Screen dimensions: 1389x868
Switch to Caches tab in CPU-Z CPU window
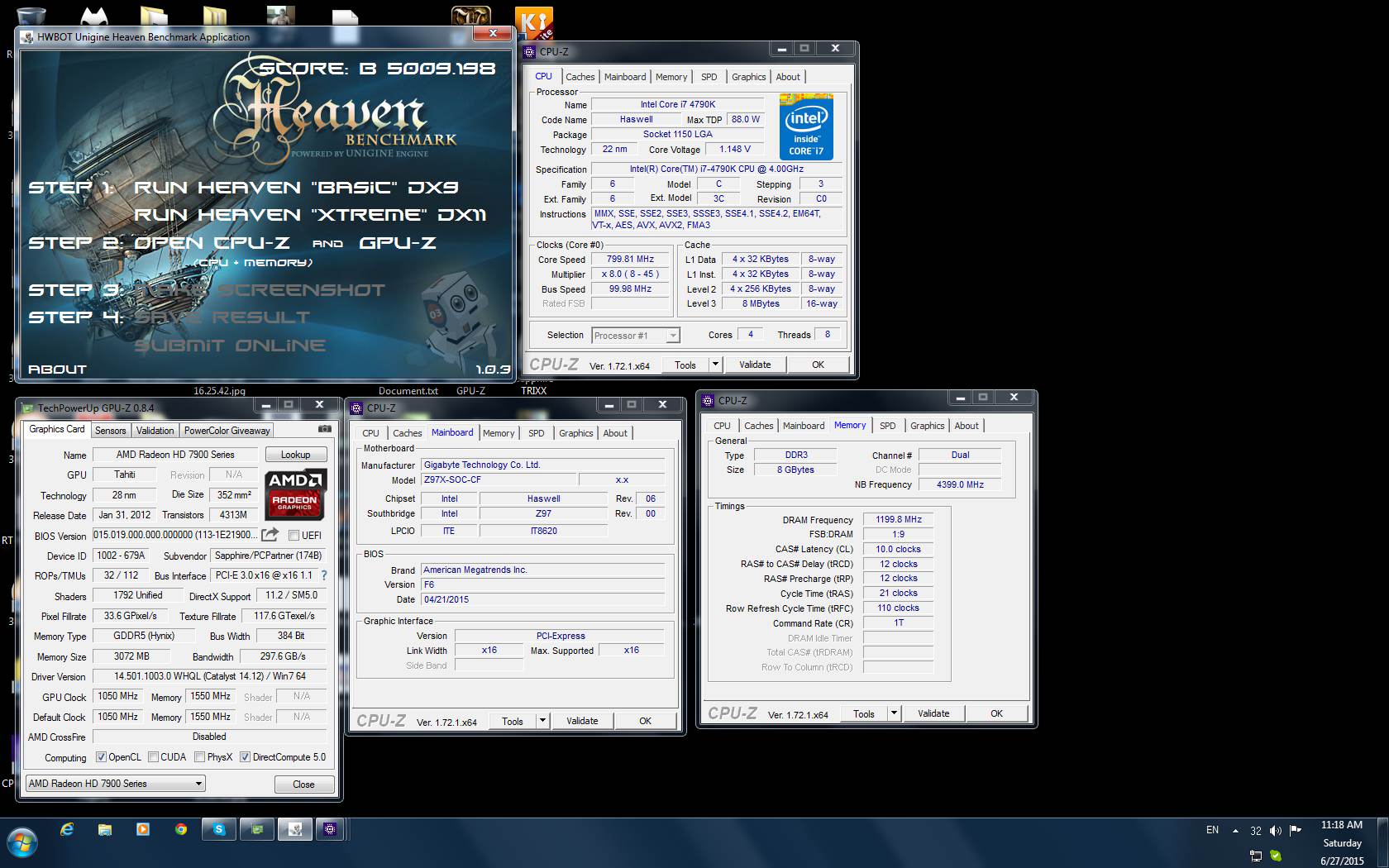[580, 77]
